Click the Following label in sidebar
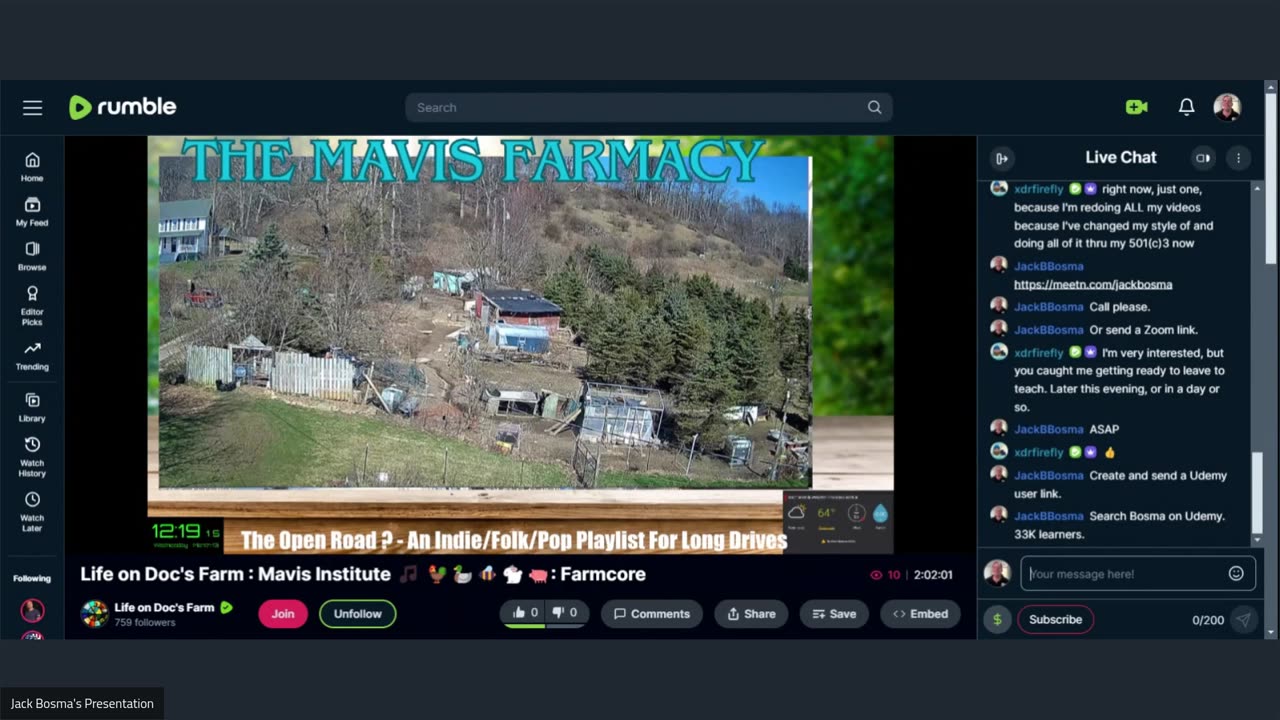Screen dimensions: 1280x720 [x=32, y=578]
